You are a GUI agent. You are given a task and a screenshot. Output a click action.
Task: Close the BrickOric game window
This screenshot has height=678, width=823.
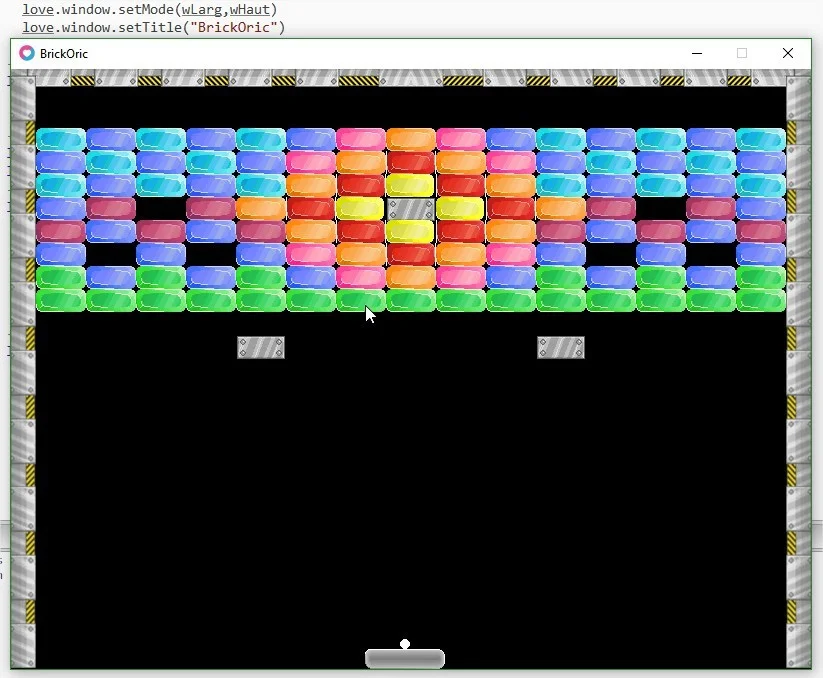[x=787, y=53]
